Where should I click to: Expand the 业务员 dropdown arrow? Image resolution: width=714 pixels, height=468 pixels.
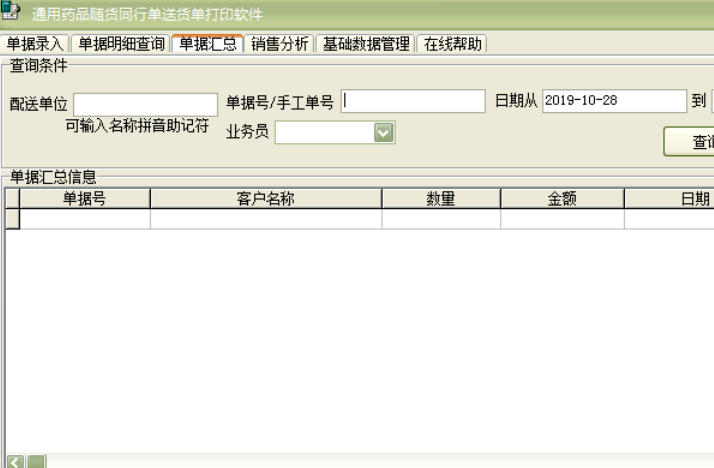point(384,132)
